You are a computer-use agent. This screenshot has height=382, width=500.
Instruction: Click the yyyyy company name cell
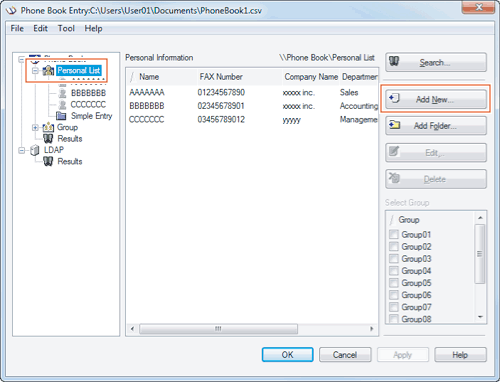[292, 120]
